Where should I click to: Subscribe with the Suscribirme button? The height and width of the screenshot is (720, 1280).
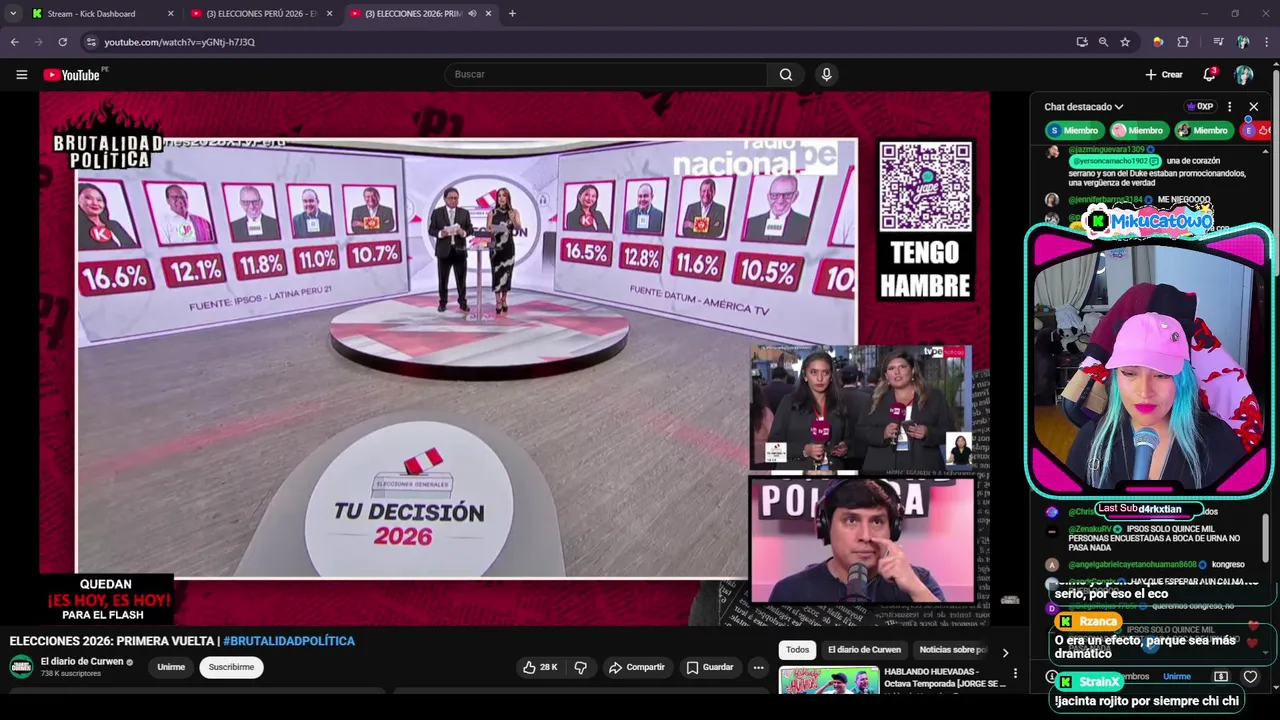click(231, 667)
